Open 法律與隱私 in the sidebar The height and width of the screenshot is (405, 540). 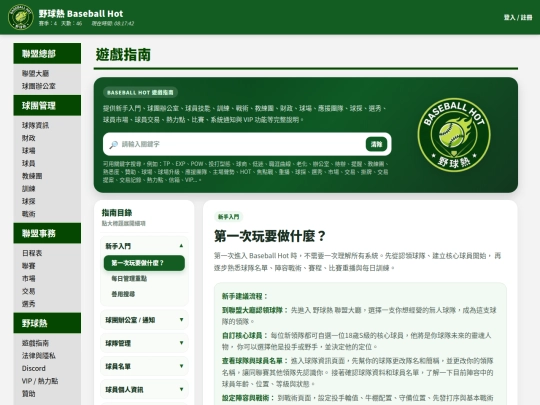(39, 356)
